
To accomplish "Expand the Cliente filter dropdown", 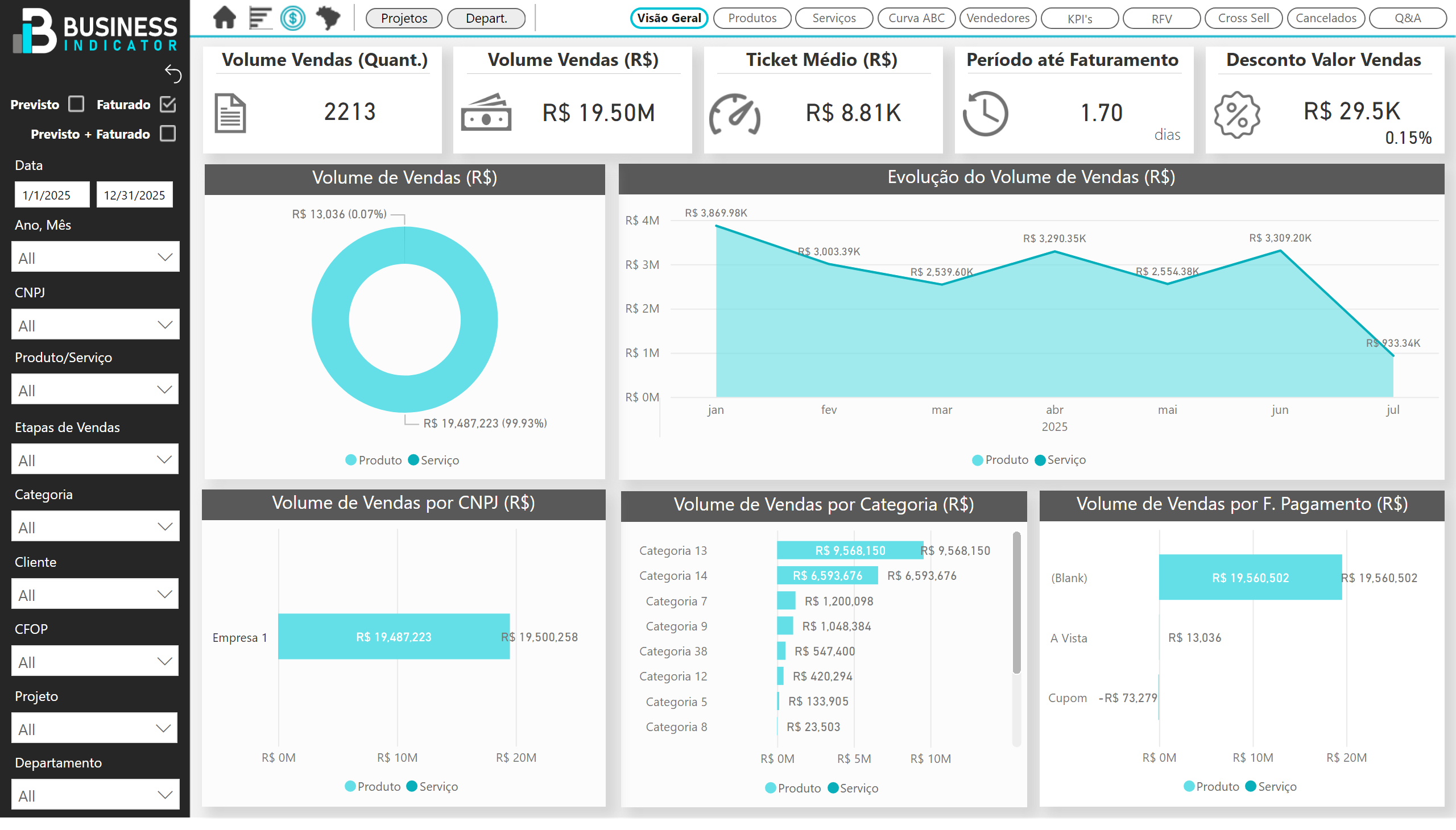I will coord(95,595).
